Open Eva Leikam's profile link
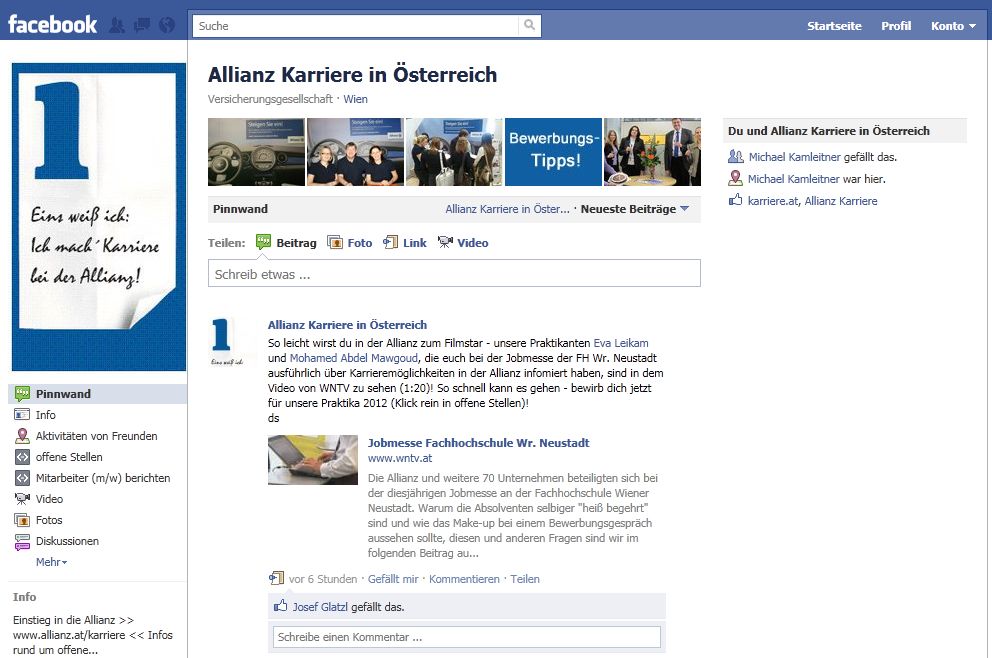This screenshot has width=992, height=658. tap(621, 343)
